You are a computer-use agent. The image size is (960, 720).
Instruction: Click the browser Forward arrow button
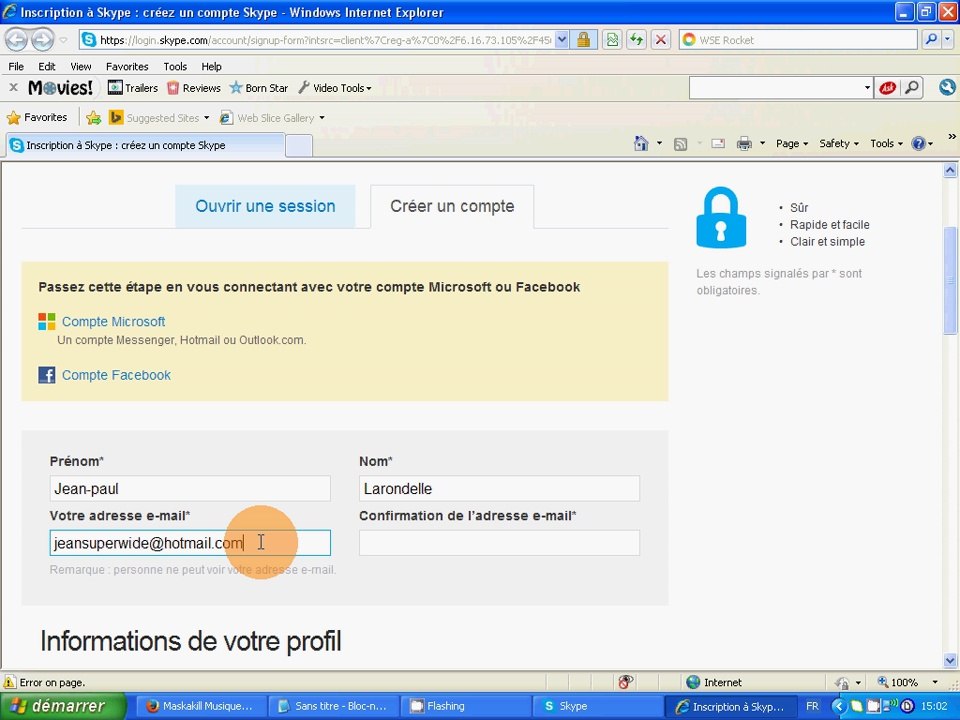pyautogui.click(x=42, y=40)
